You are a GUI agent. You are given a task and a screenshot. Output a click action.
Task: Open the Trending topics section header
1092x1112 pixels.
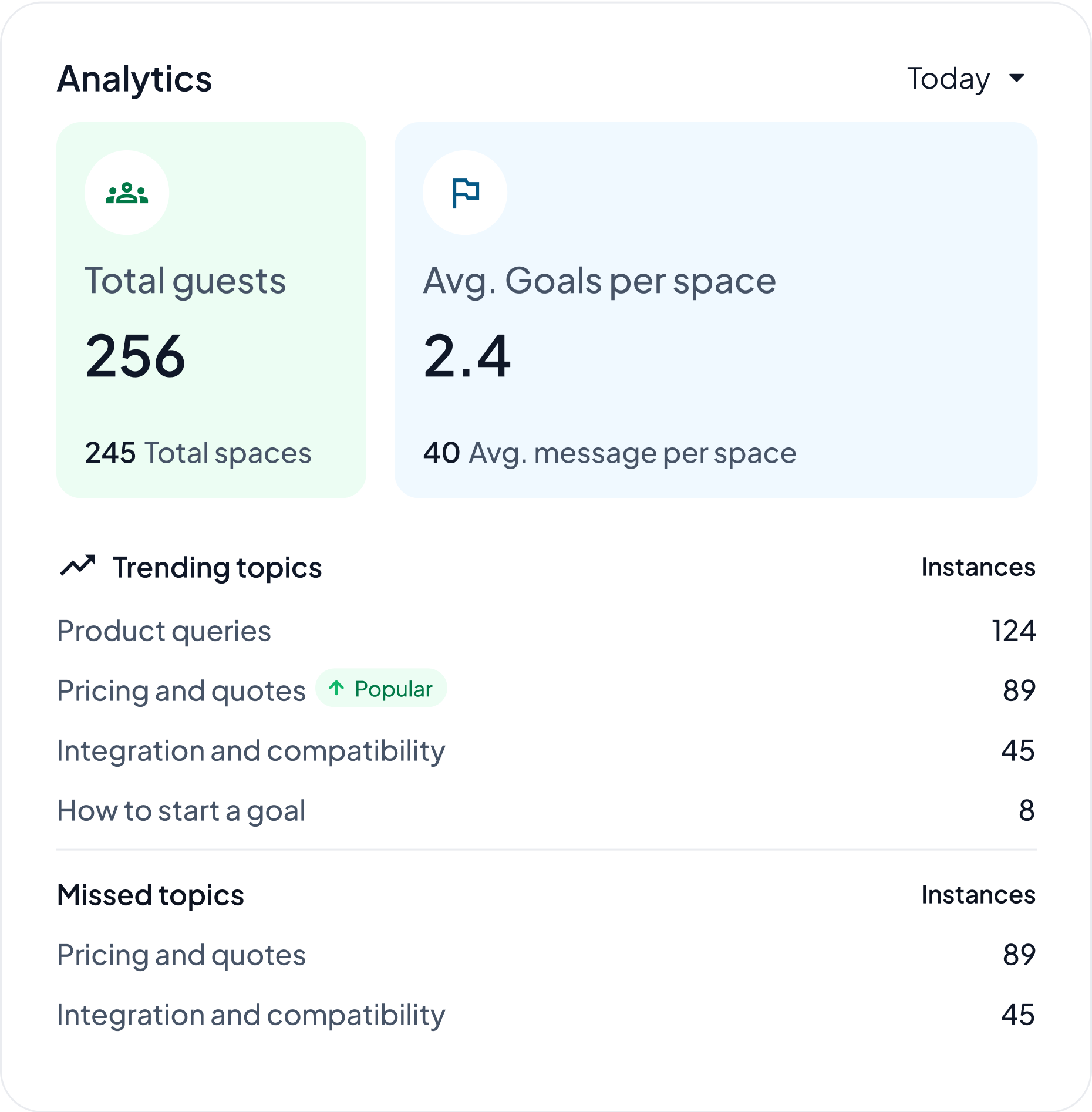pos(217,567)
